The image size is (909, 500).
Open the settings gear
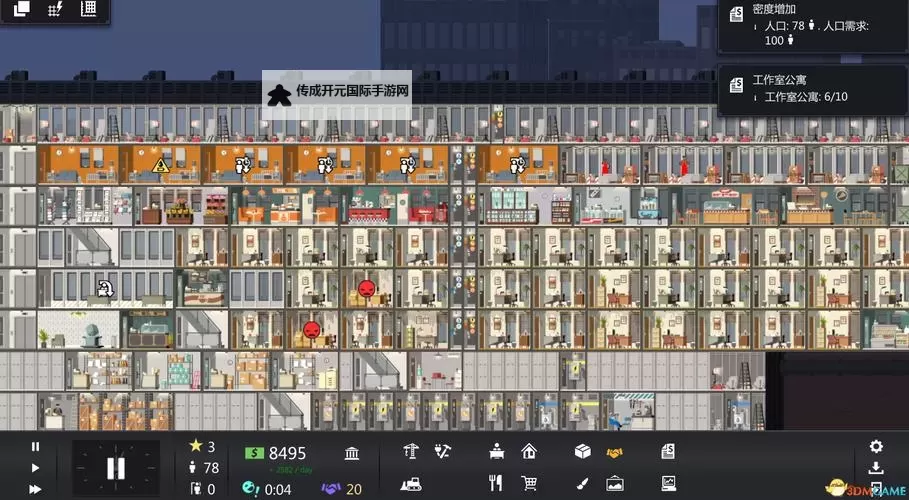(876, 446)
